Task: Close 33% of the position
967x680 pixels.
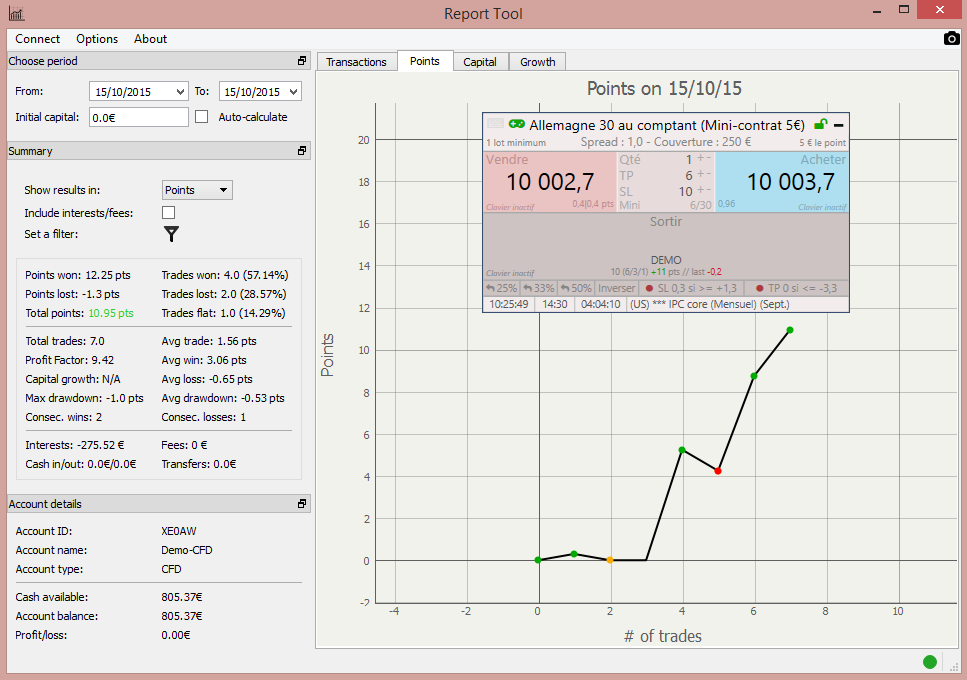Action: tap(539, 288)
